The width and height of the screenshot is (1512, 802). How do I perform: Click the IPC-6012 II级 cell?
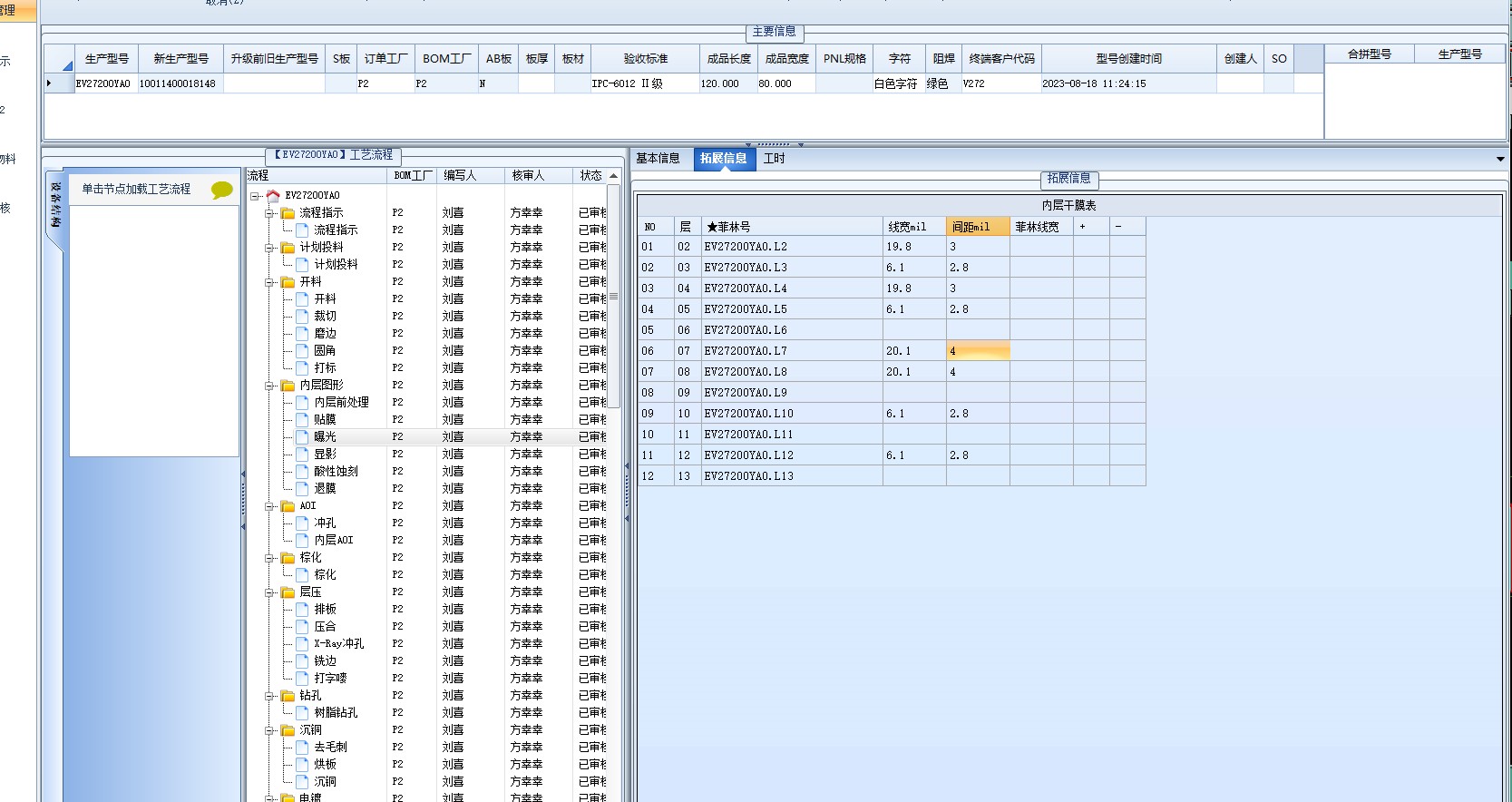[645, 83]
